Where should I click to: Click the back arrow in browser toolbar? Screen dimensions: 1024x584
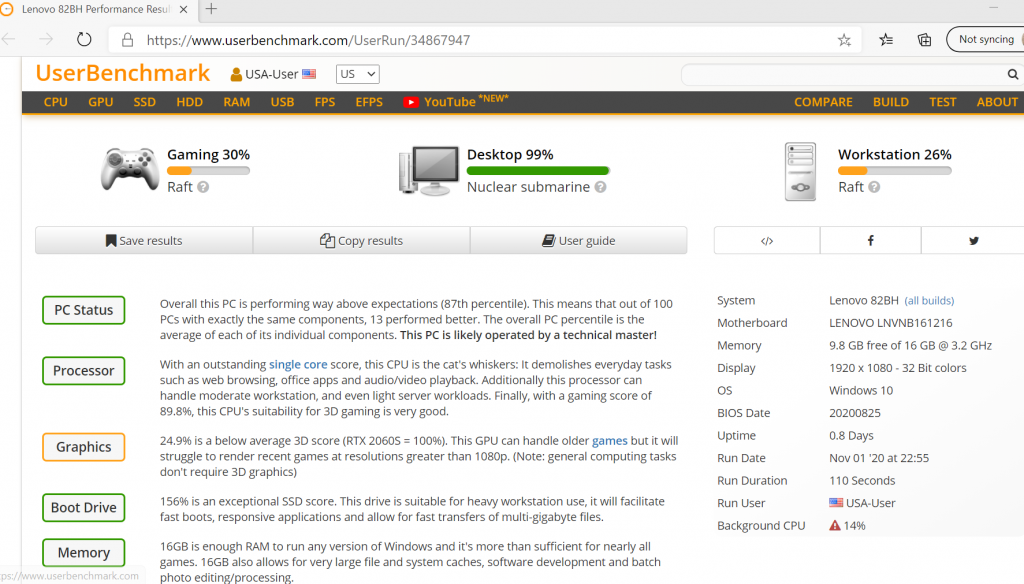pyautogui.click(x=8, y=40)
